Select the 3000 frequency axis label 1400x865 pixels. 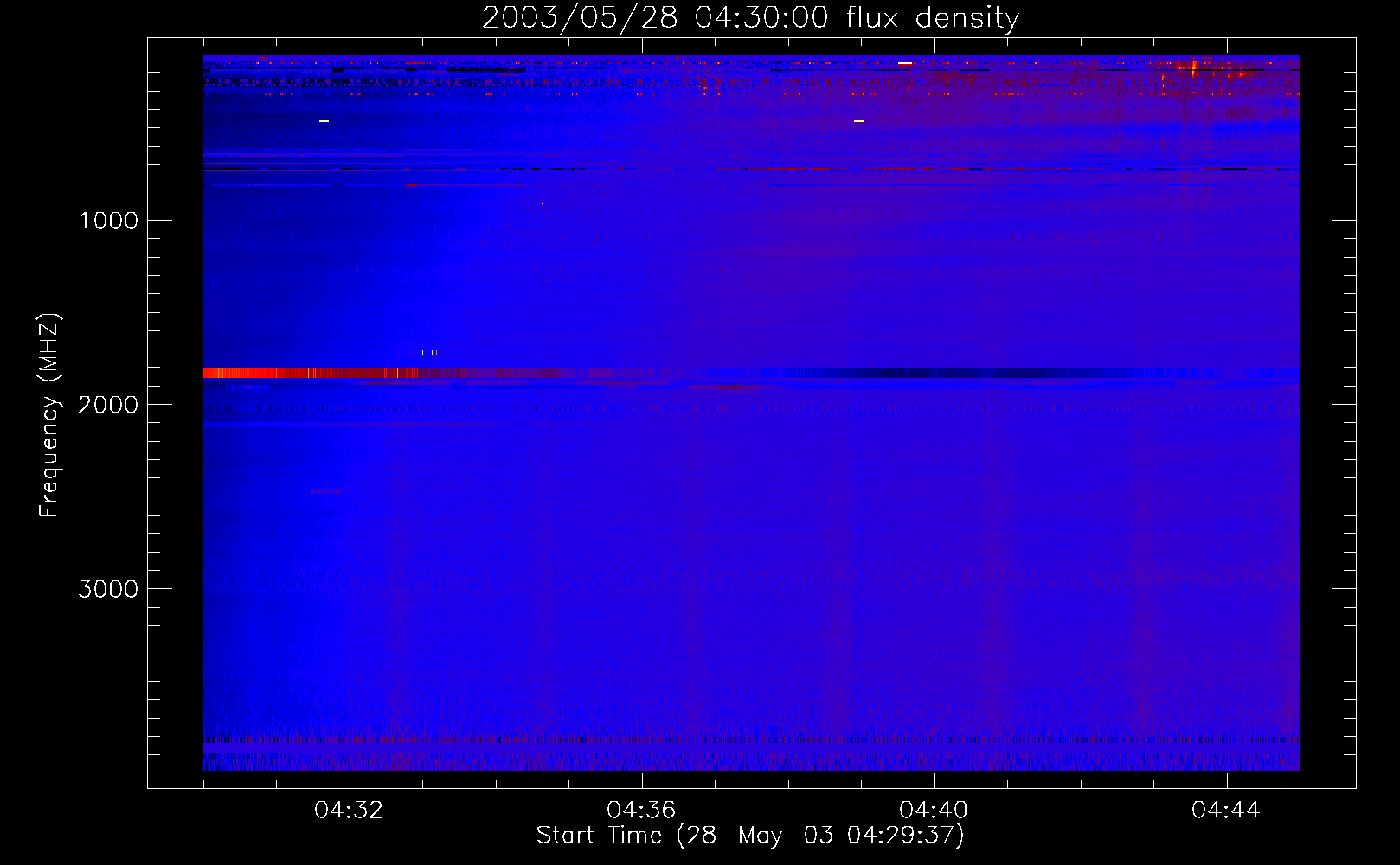(108, 589)
